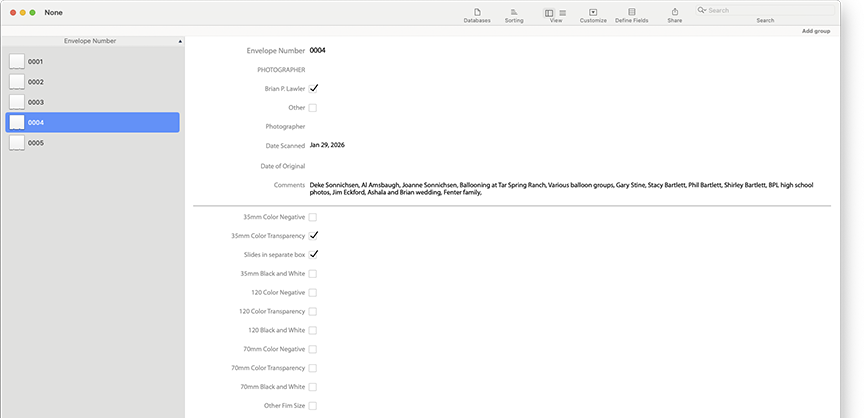This screenshot has height=418, width=864.
Task: Click thumbnail icon of record 0001
Action: pos(17,62)
